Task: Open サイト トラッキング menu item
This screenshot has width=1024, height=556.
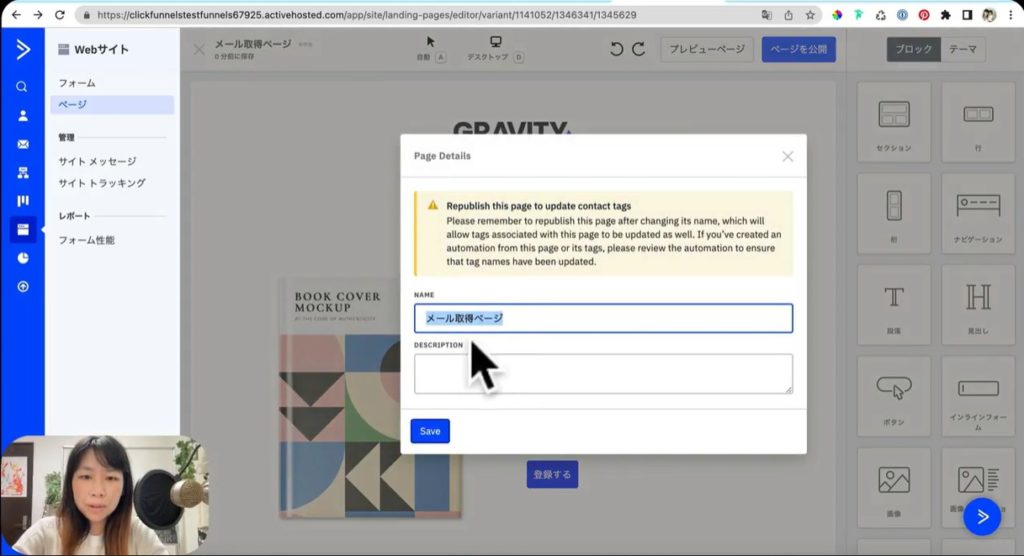Action: 101,183
